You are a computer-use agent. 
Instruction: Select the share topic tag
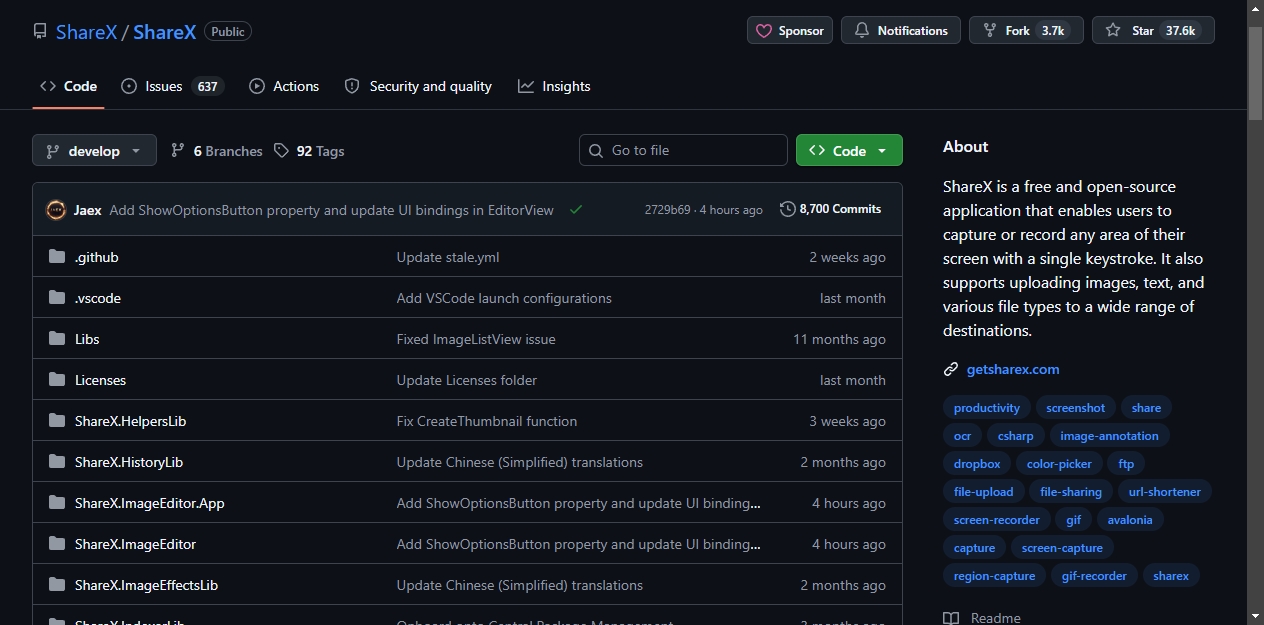pos(1147,408)
